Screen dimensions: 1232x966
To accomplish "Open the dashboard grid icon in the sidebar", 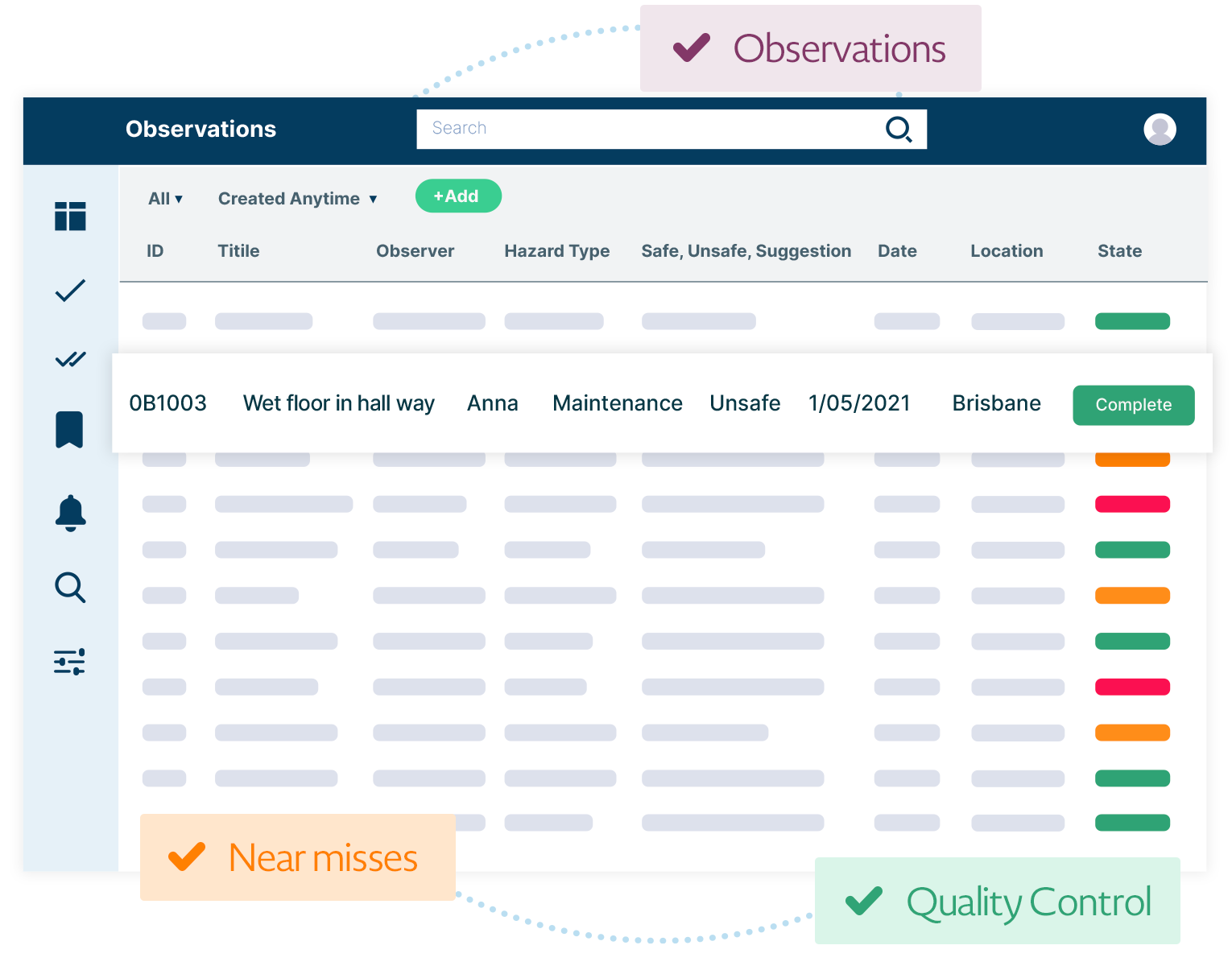I will [70, 216].
